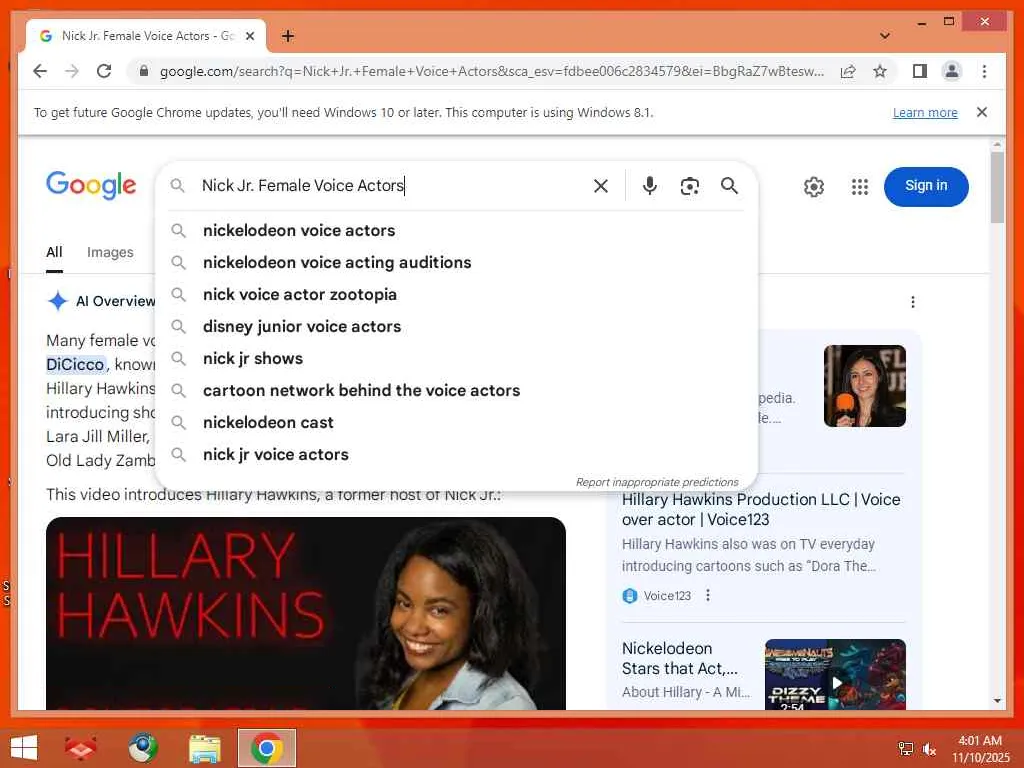Switch to the Images tab
Image resolution: width=1024 pixels, height=768 pixels.
pos(110,252)
